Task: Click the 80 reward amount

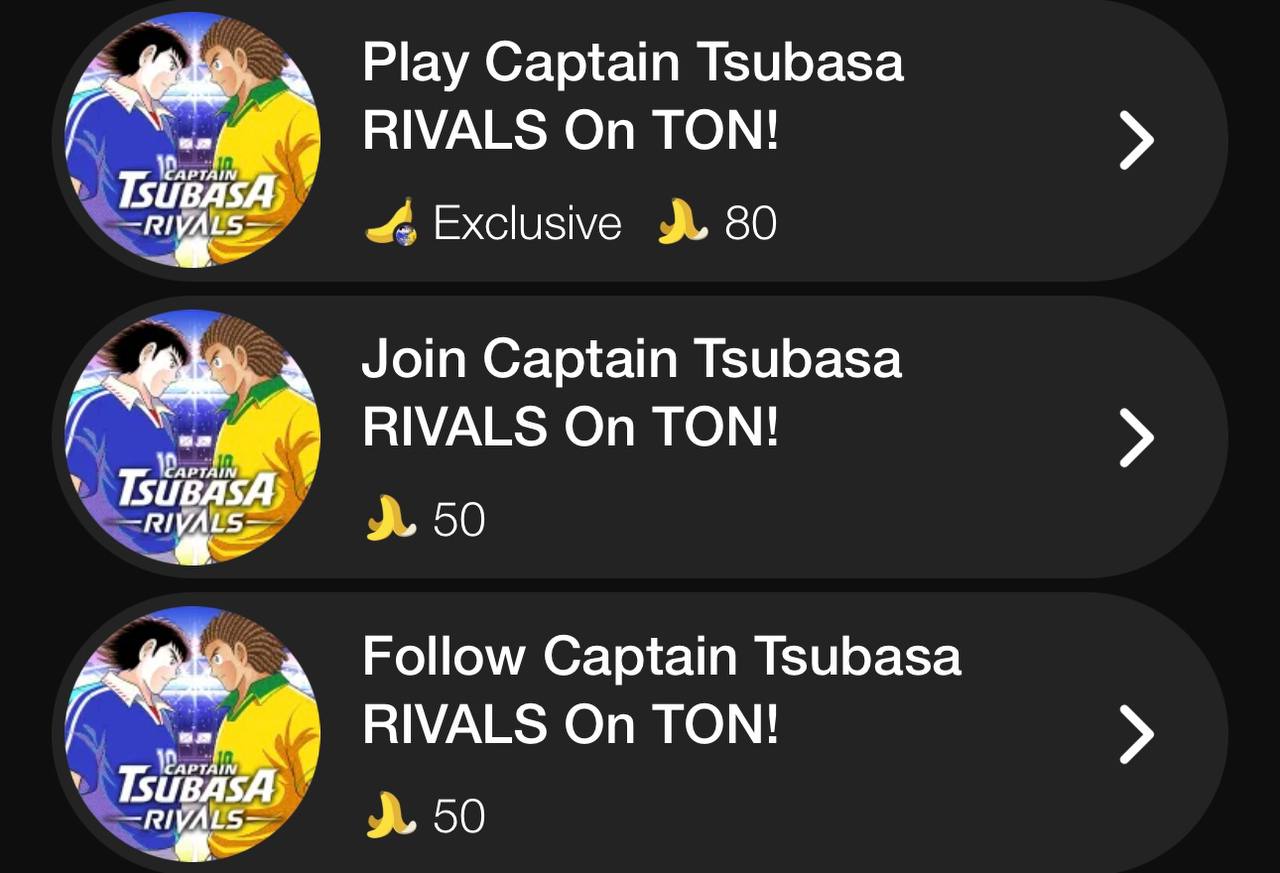Action: click(x=751, y=223)
